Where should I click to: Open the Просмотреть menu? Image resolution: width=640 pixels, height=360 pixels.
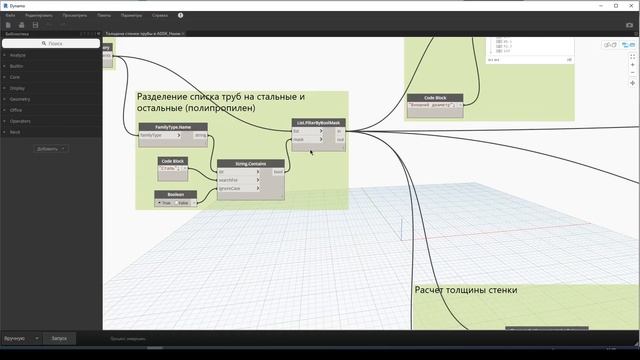[75, 15]
